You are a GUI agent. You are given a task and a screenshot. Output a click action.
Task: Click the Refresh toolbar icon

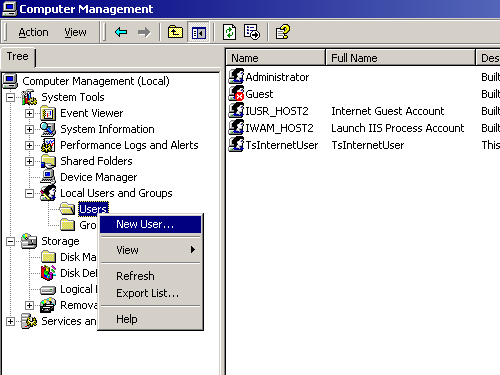pos(229,32)
